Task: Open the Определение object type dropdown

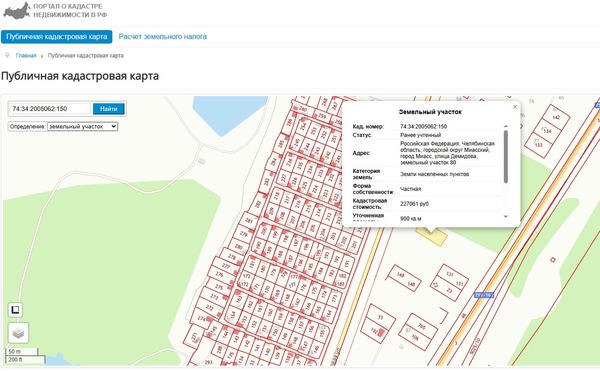Action: (x=82, y=126)
